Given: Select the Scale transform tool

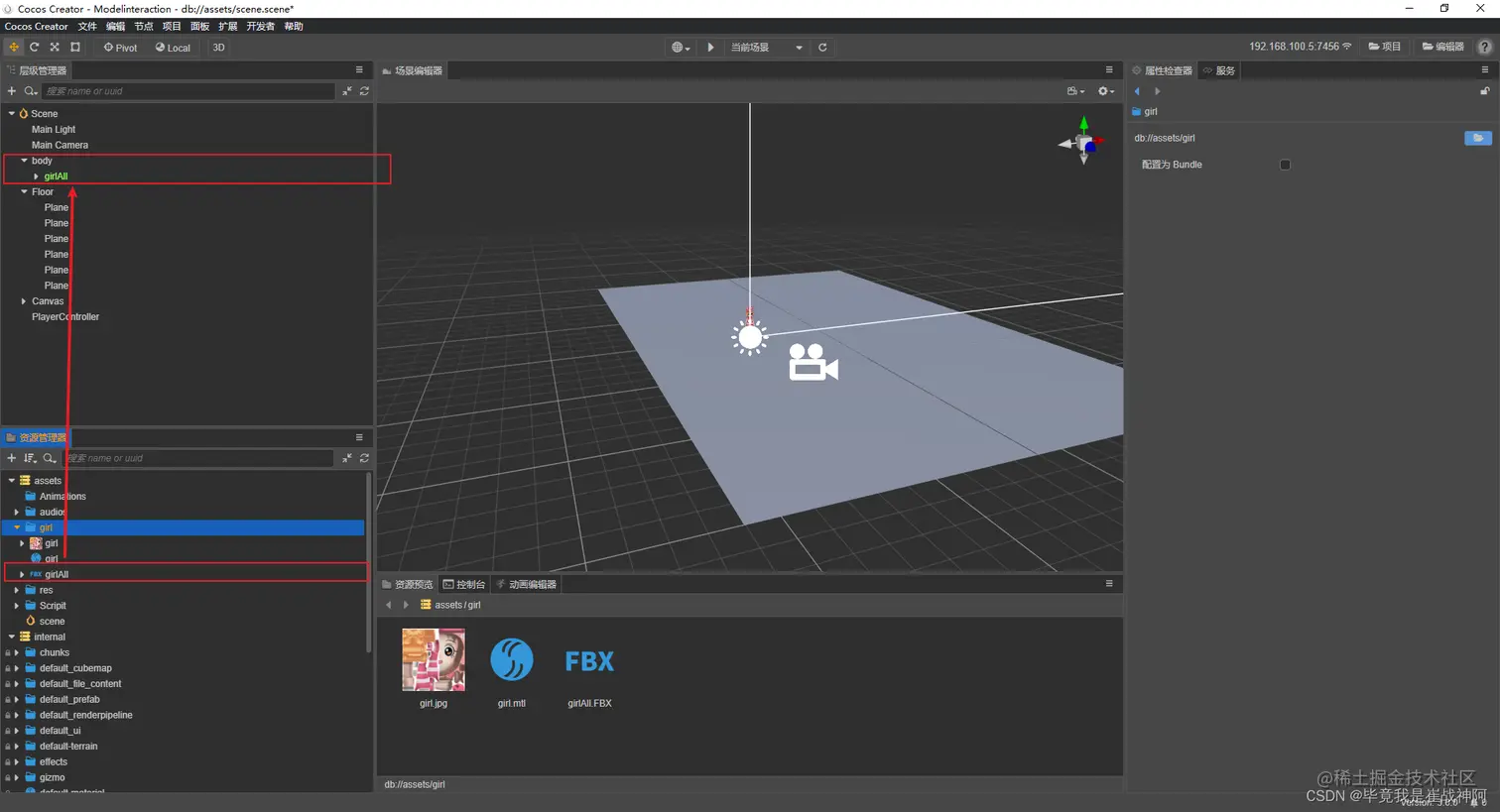Looking at the screenshot, I should 55,47.
